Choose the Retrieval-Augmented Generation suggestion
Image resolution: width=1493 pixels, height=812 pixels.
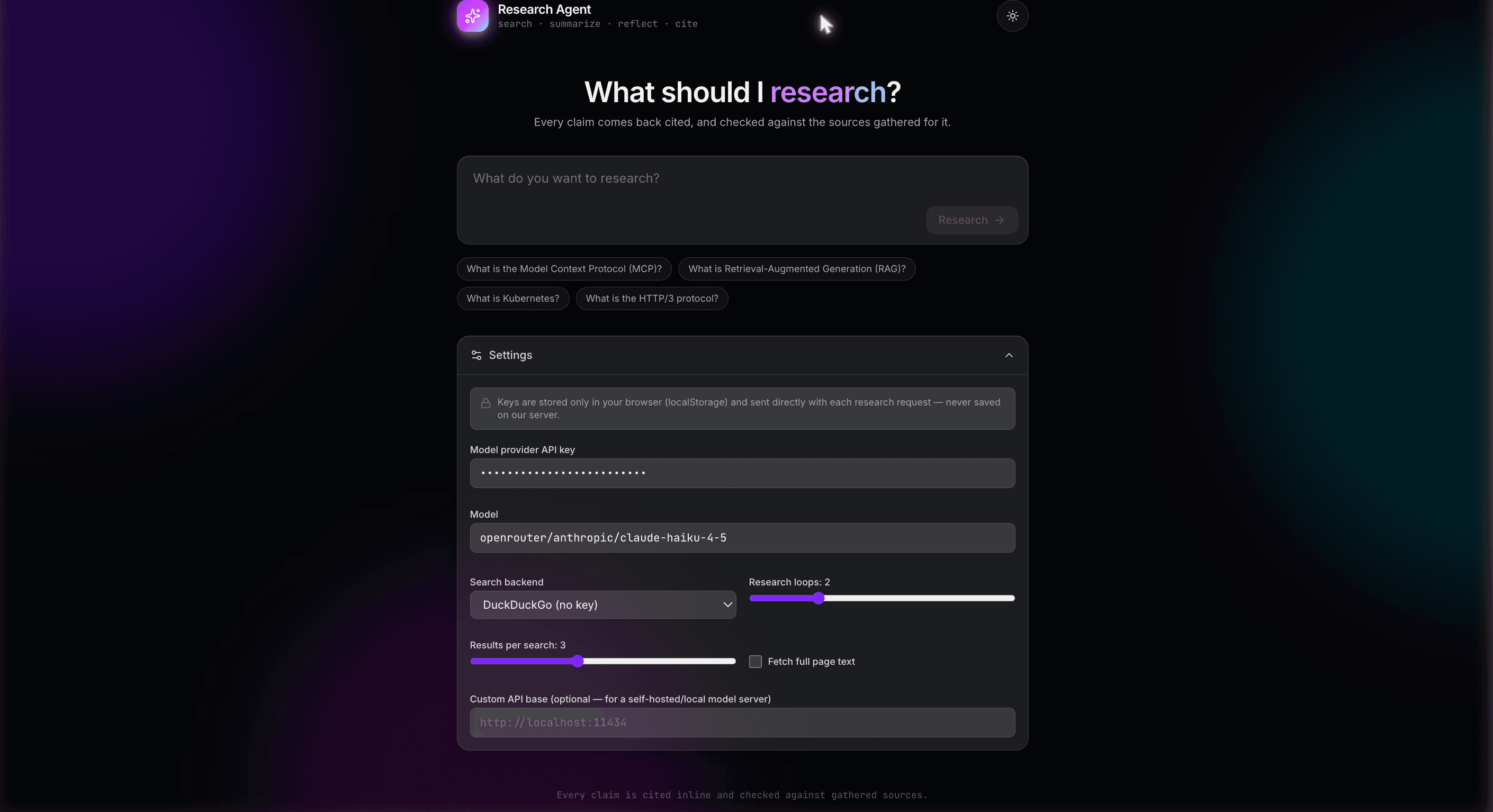[796, 269]
